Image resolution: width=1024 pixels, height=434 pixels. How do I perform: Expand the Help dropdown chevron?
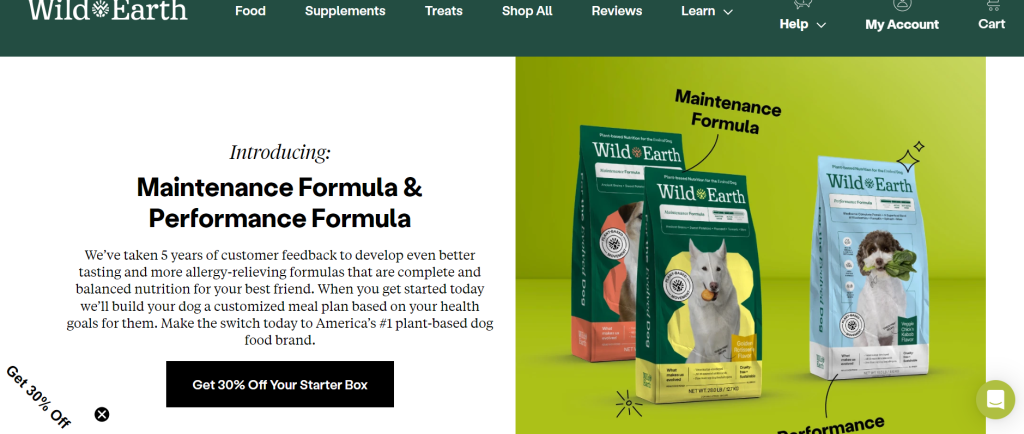pyautogui.click(x=822, y=25)
